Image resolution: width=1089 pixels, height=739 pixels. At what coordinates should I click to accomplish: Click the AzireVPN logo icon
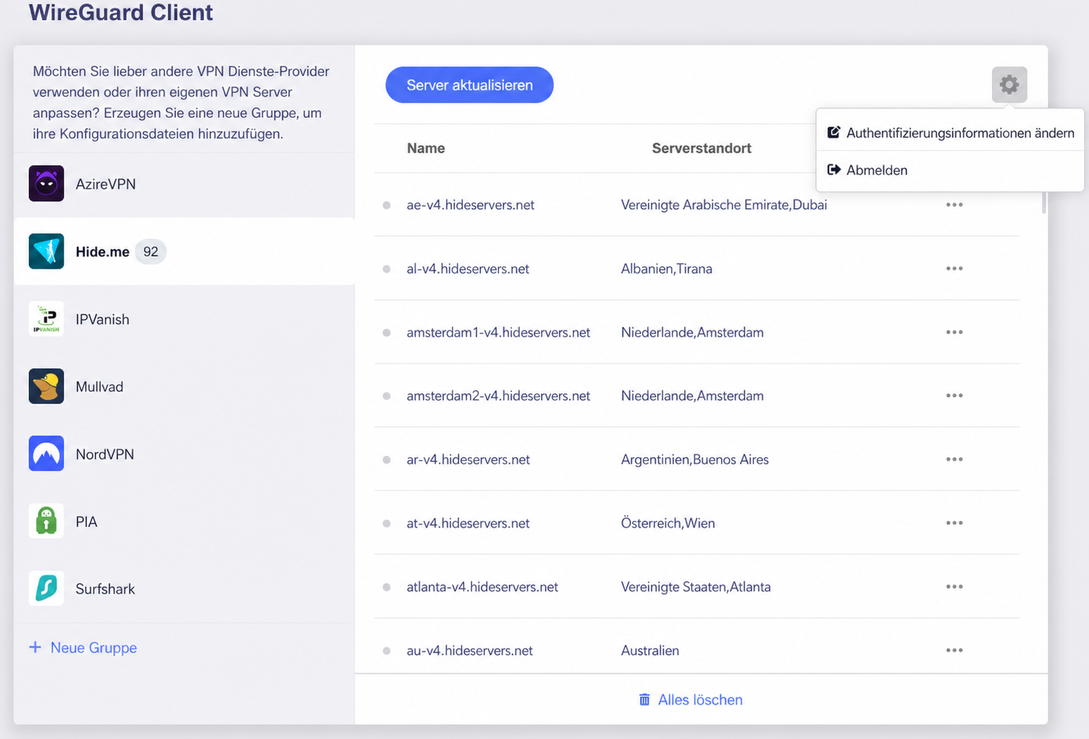tap(47, 183)
